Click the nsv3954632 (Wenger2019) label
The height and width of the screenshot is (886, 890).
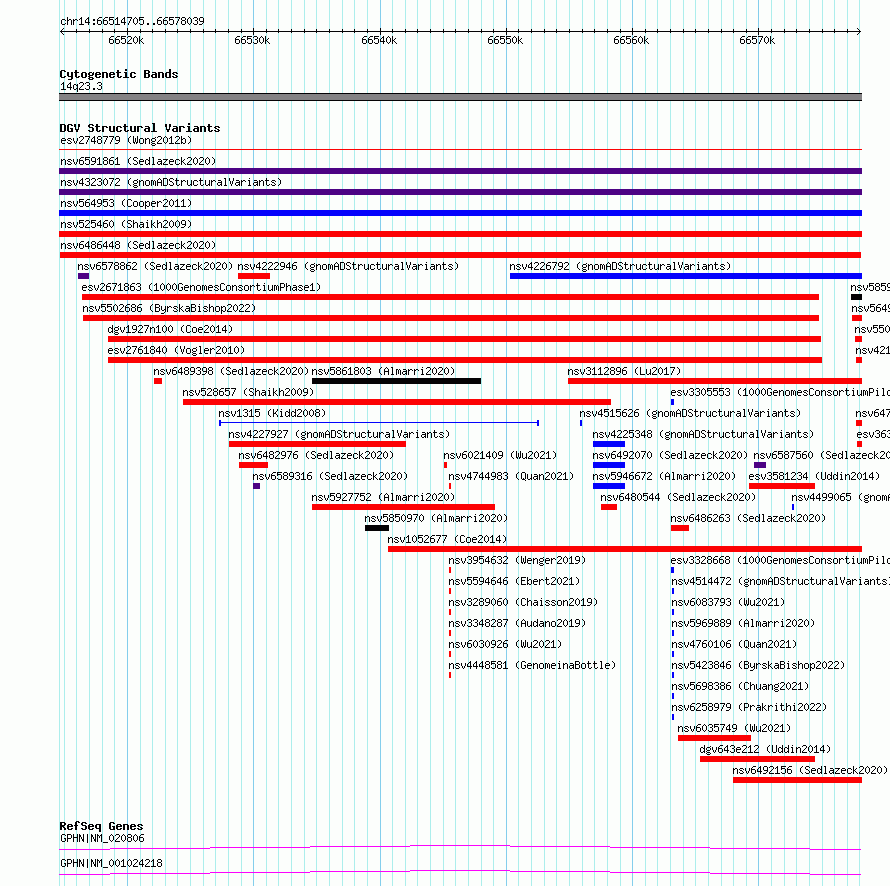(x=517, y=560)
